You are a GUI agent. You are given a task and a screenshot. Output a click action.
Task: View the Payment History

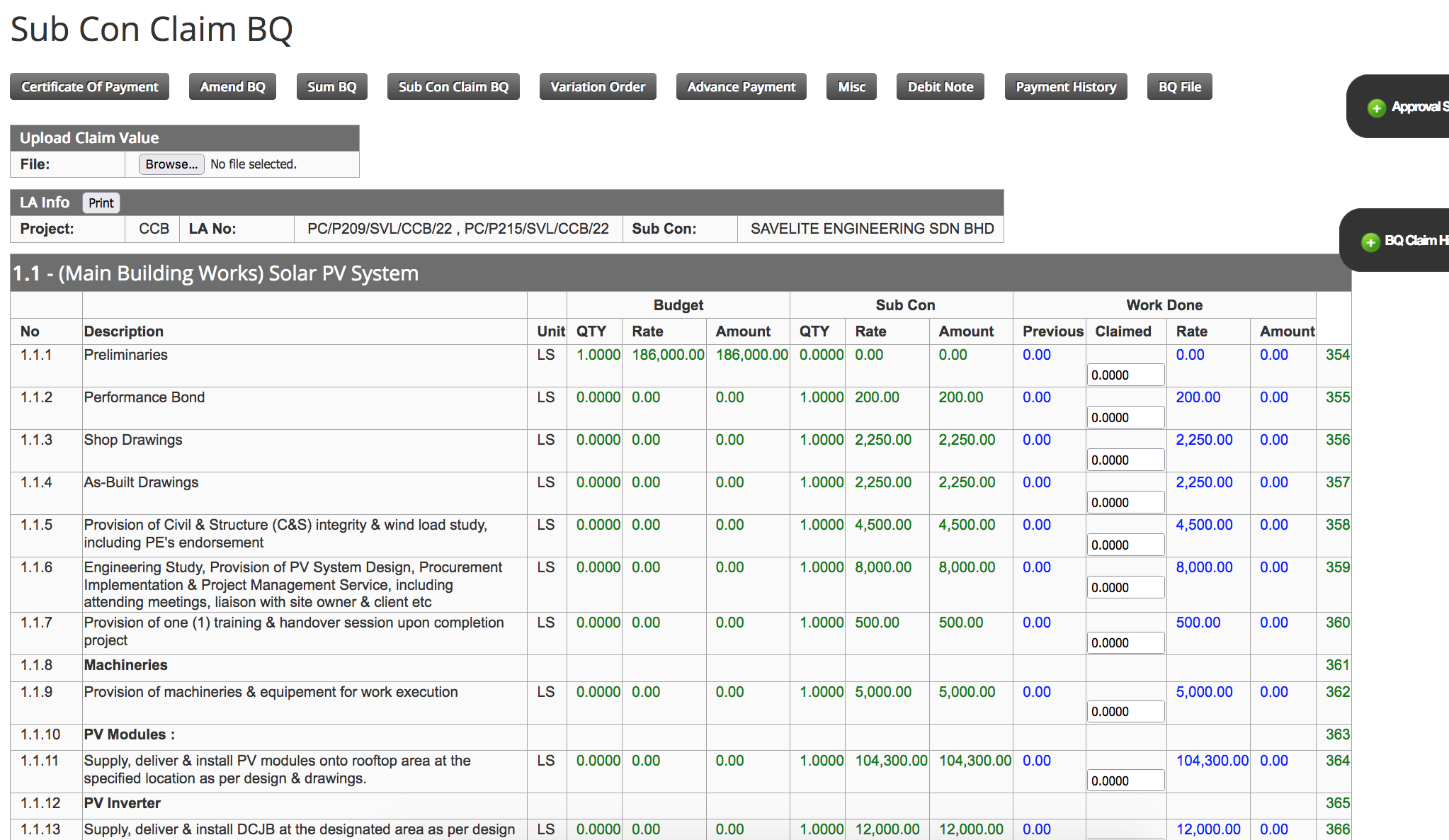tap(1065, 86)
